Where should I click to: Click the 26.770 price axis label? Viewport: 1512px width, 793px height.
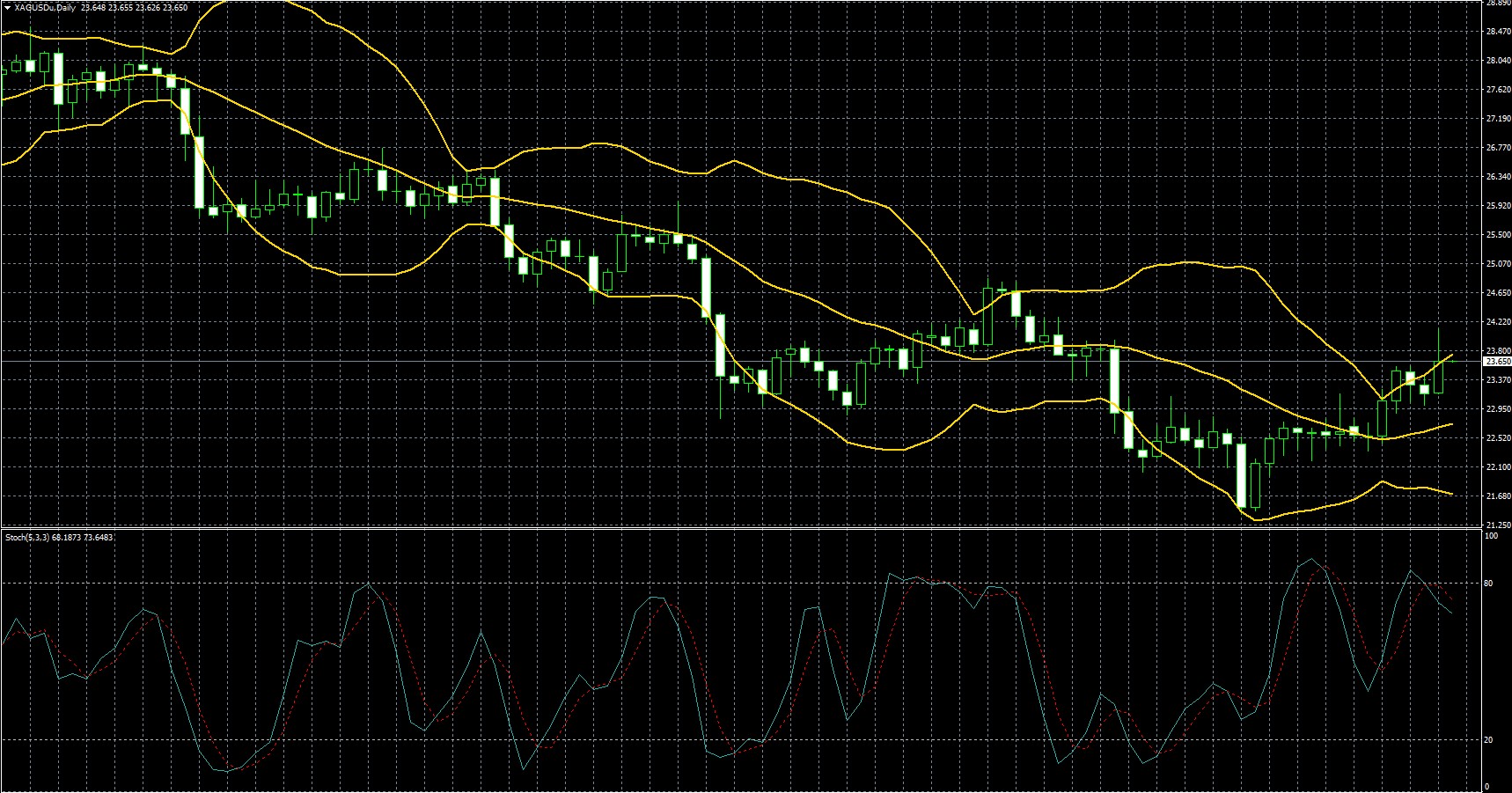(1498, 148)
